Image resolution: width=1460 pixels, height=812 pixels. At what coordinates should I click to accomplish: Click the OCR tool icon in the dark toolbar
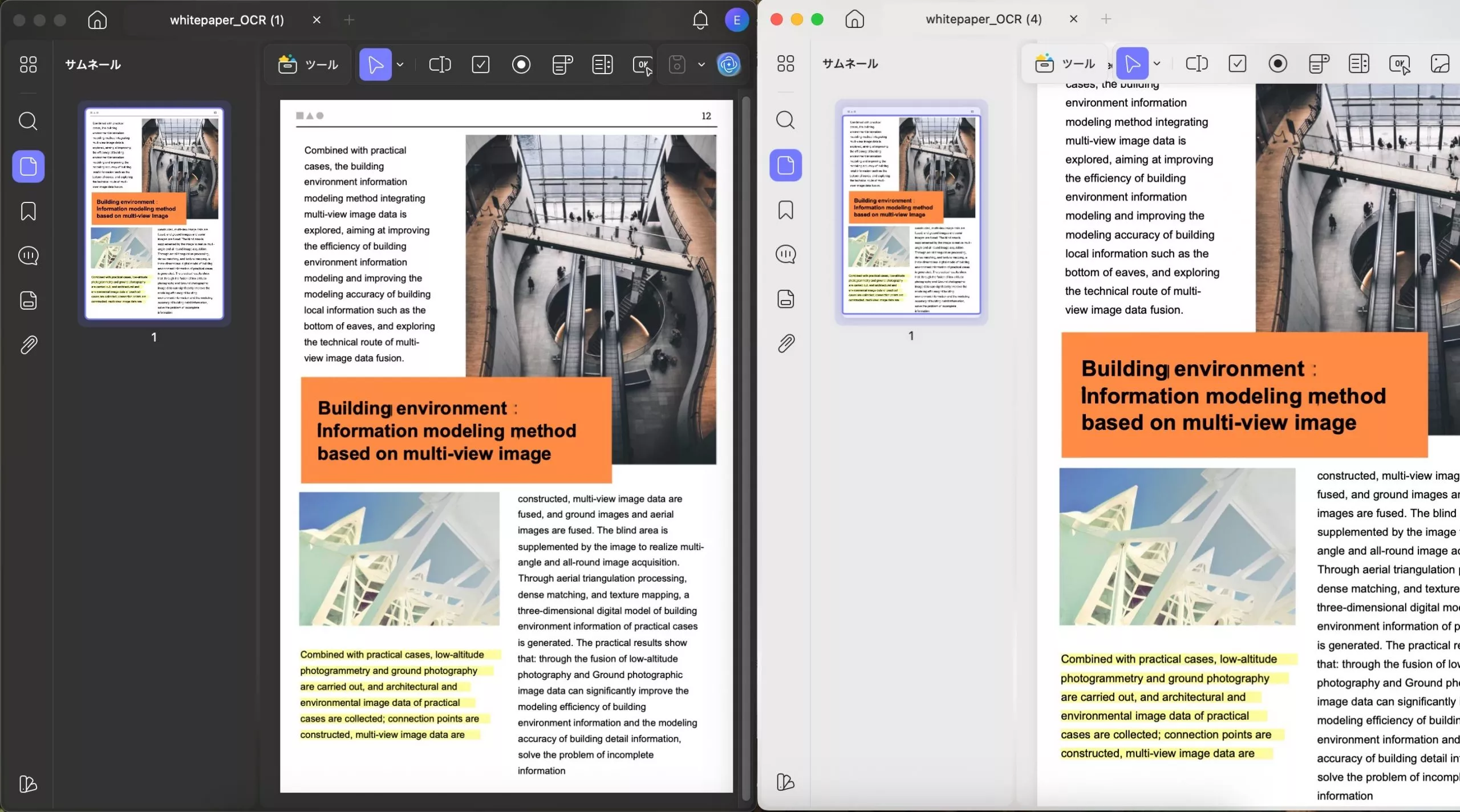coord(642,65)
